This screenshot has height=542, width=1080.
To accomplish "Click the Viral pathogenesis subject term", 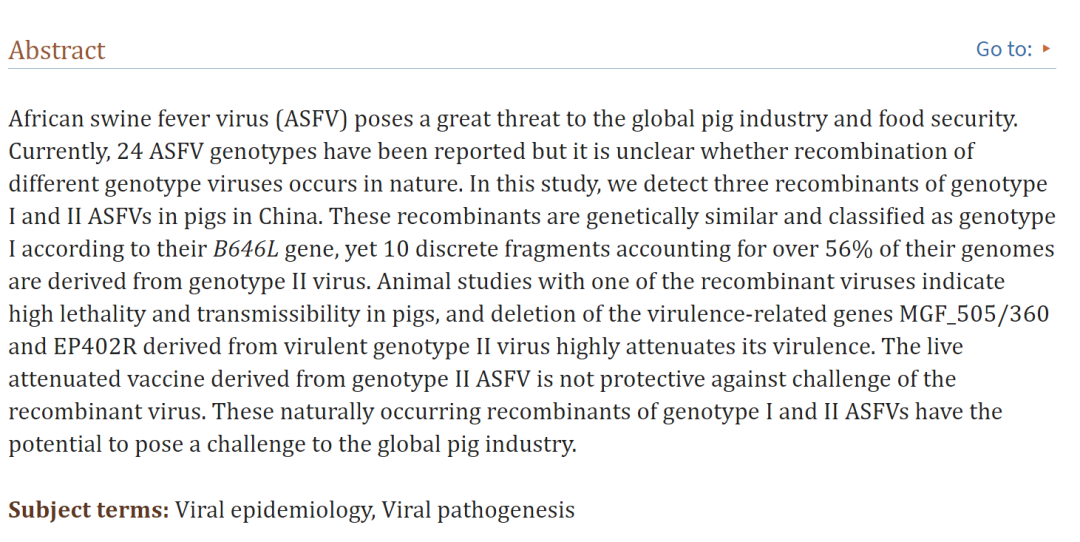I will 478,510.
